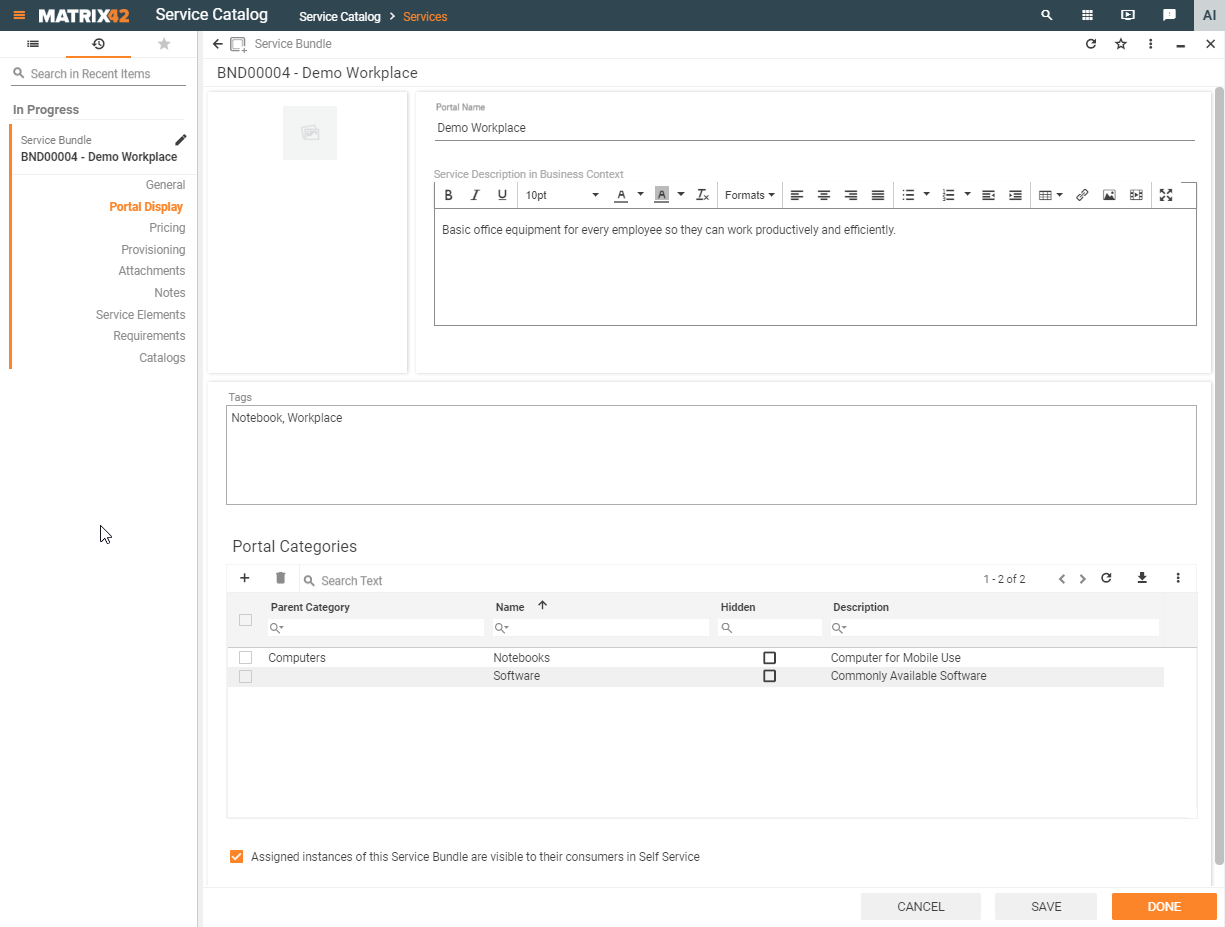Toggle the Hidden checkbox for Software
This screenshot has width=1225, height=927.
(x=769, y=676)
